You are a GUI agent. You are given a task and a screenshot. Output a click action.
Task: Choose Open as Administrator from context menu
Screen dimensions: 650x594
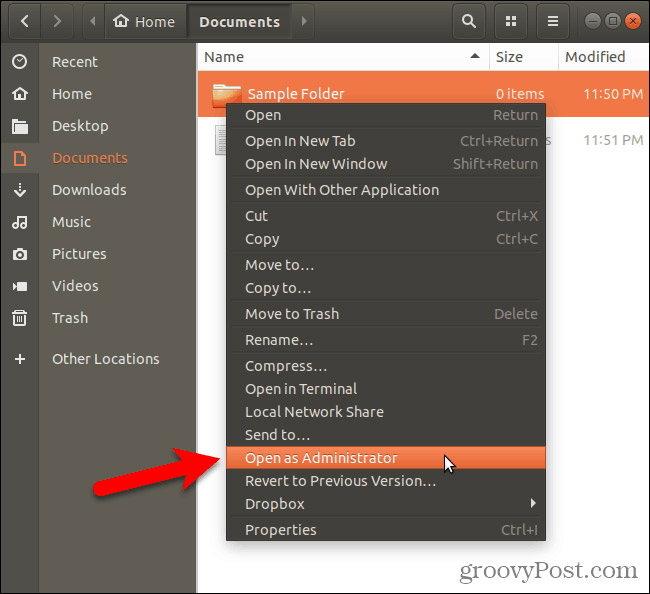pos(321,458)
